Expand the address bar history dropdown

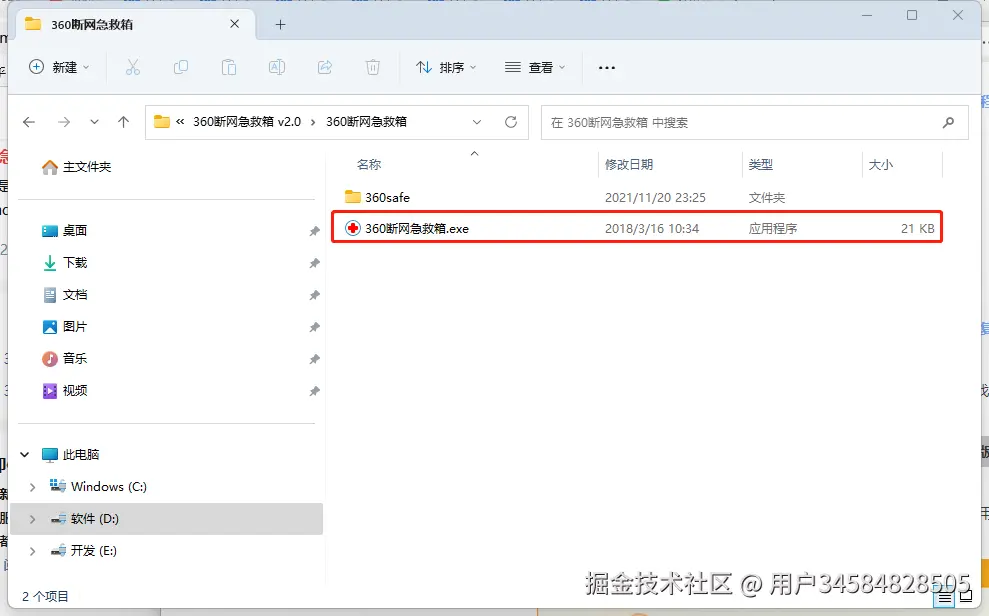point(477,122)
